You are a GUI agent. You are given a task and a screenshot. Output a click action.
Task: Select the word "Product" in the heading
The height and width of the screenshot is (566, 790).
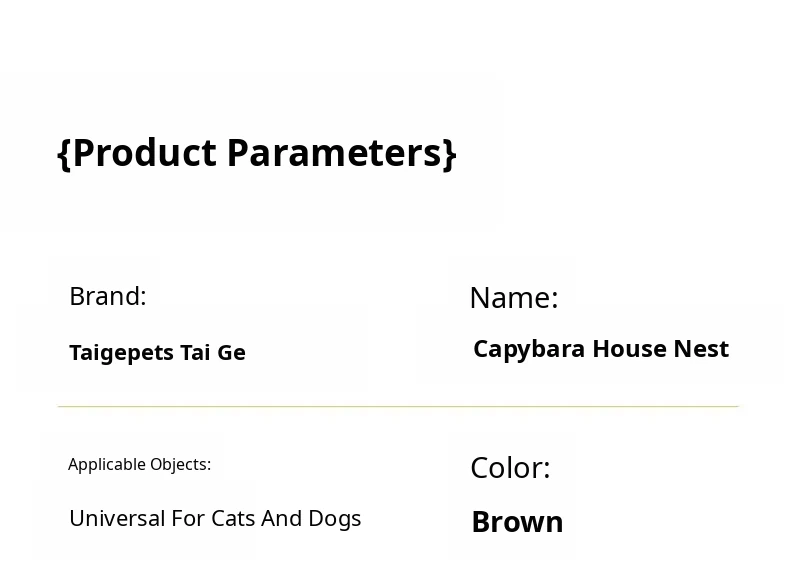[145, 153]
